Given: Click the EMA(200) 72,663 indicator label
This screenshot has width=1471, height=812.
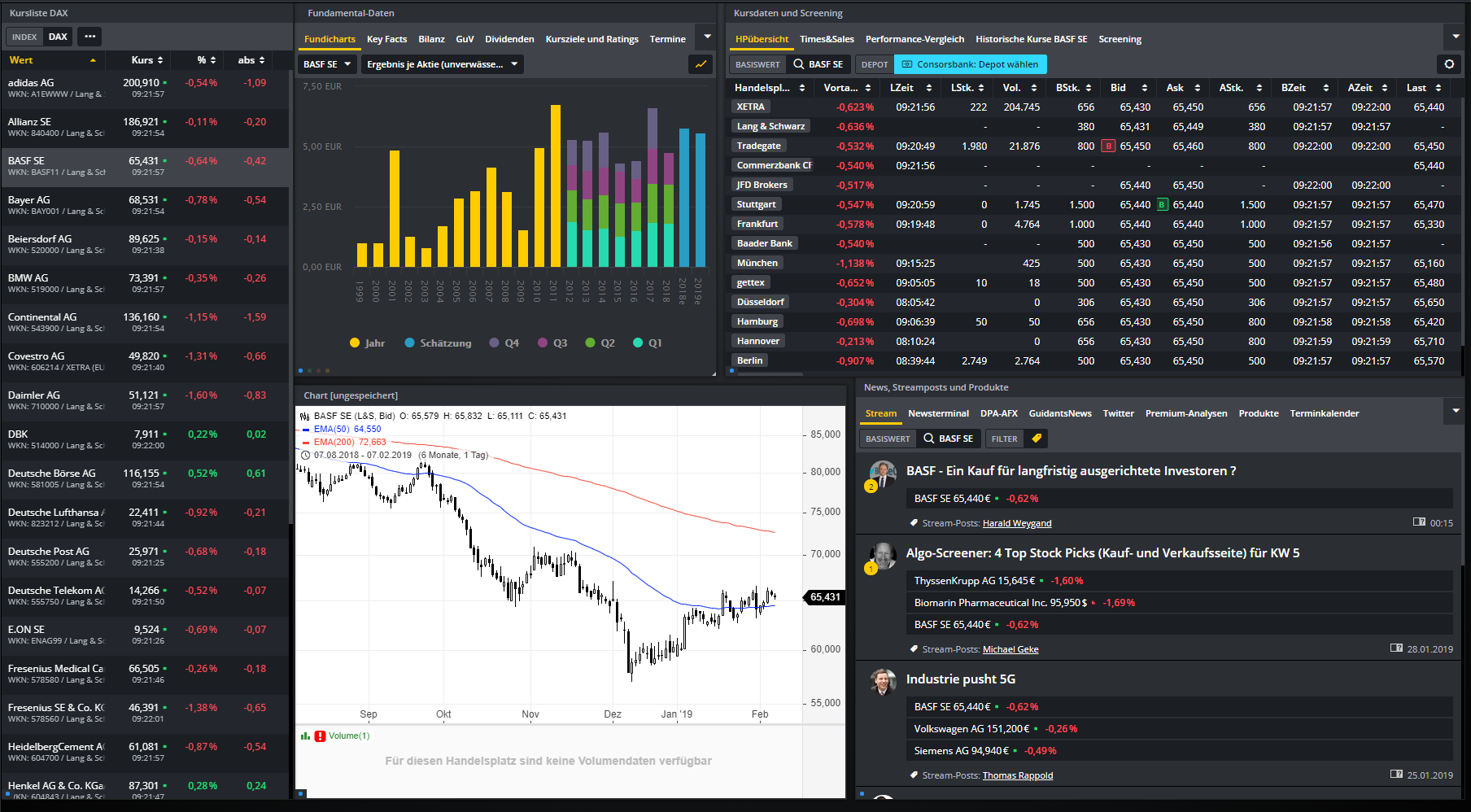Looking at the screenshot, I should tap(344, 442).
